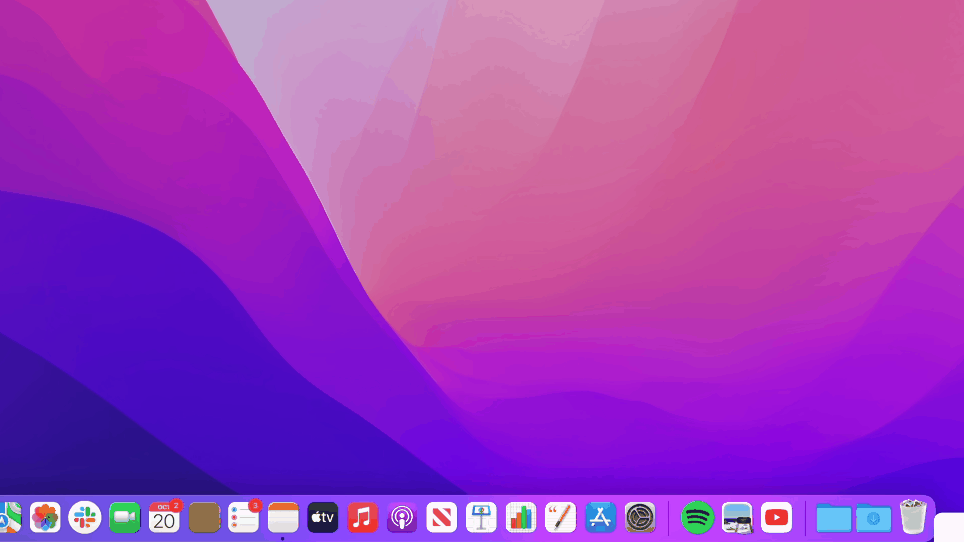This screenshot has width=964, height=542.
Task: Open Slack from the Dock
Action: (x=85, y=517)
